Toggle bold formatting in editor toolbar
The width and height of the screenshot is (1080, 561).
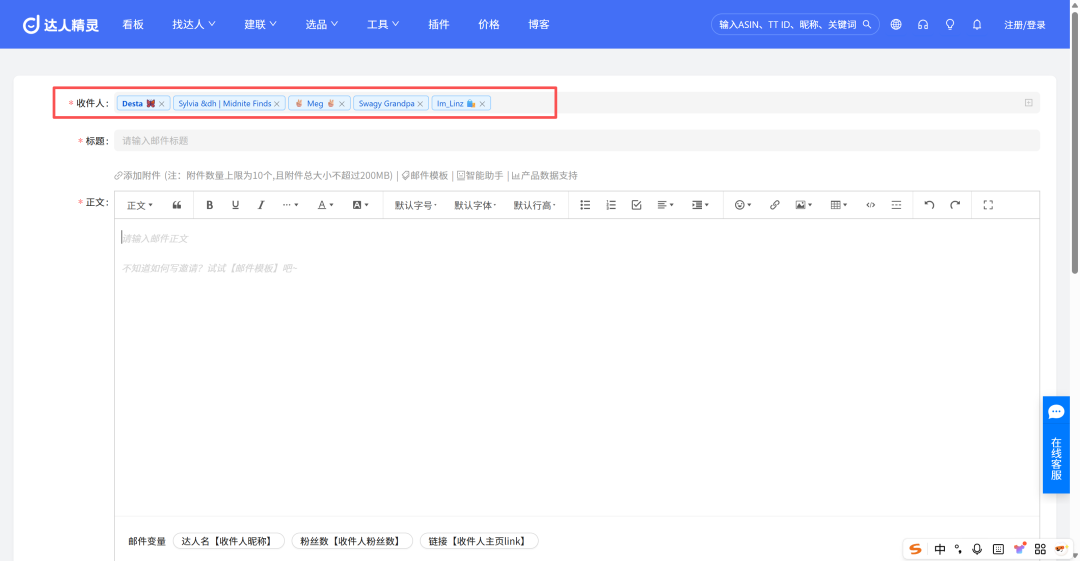209,205
